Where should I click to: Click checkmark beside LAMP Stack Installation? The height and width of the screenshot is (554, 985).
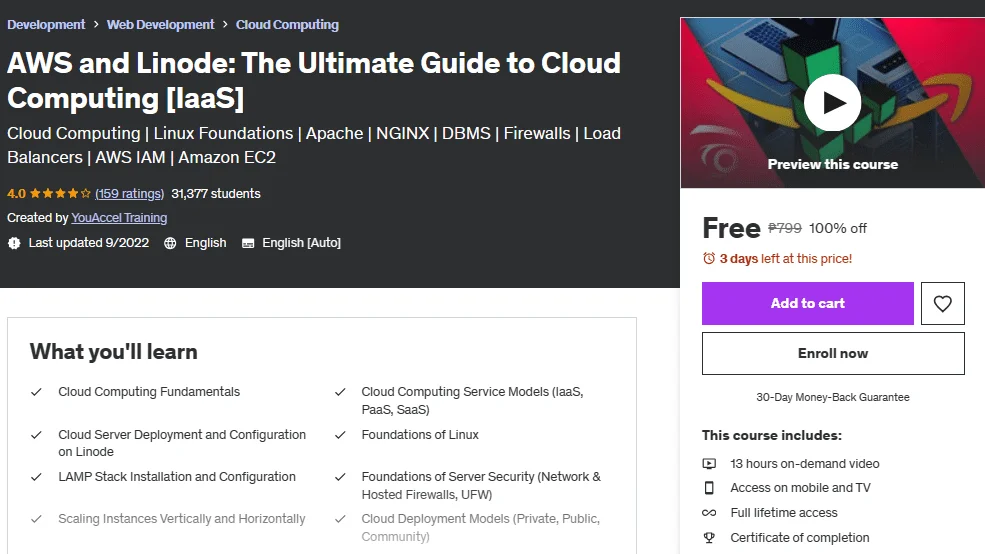36,477
